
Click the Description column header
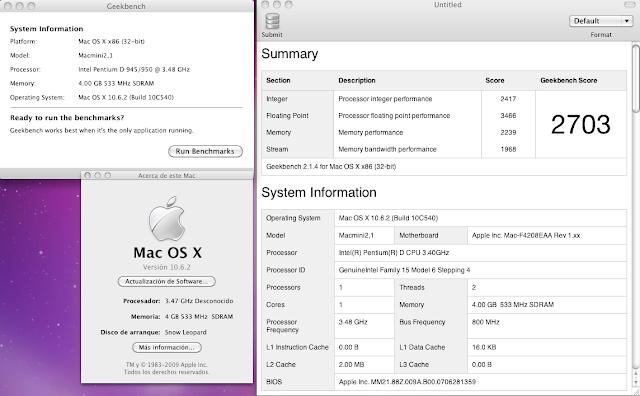(357, 80)
